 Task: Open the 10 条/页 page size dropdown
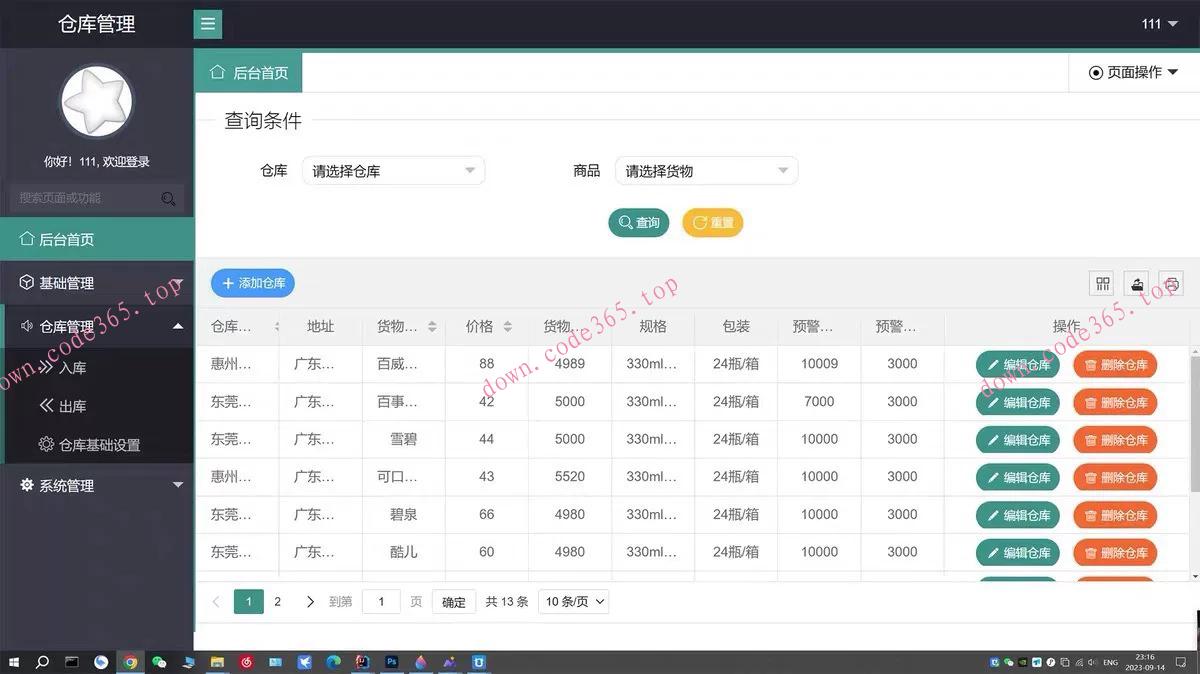click(x=573, y=601)
